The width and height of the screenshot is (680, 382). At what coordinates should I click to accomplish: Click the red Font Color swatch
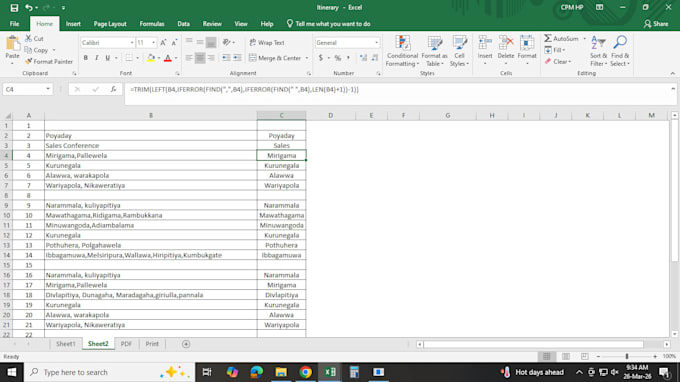168,58
